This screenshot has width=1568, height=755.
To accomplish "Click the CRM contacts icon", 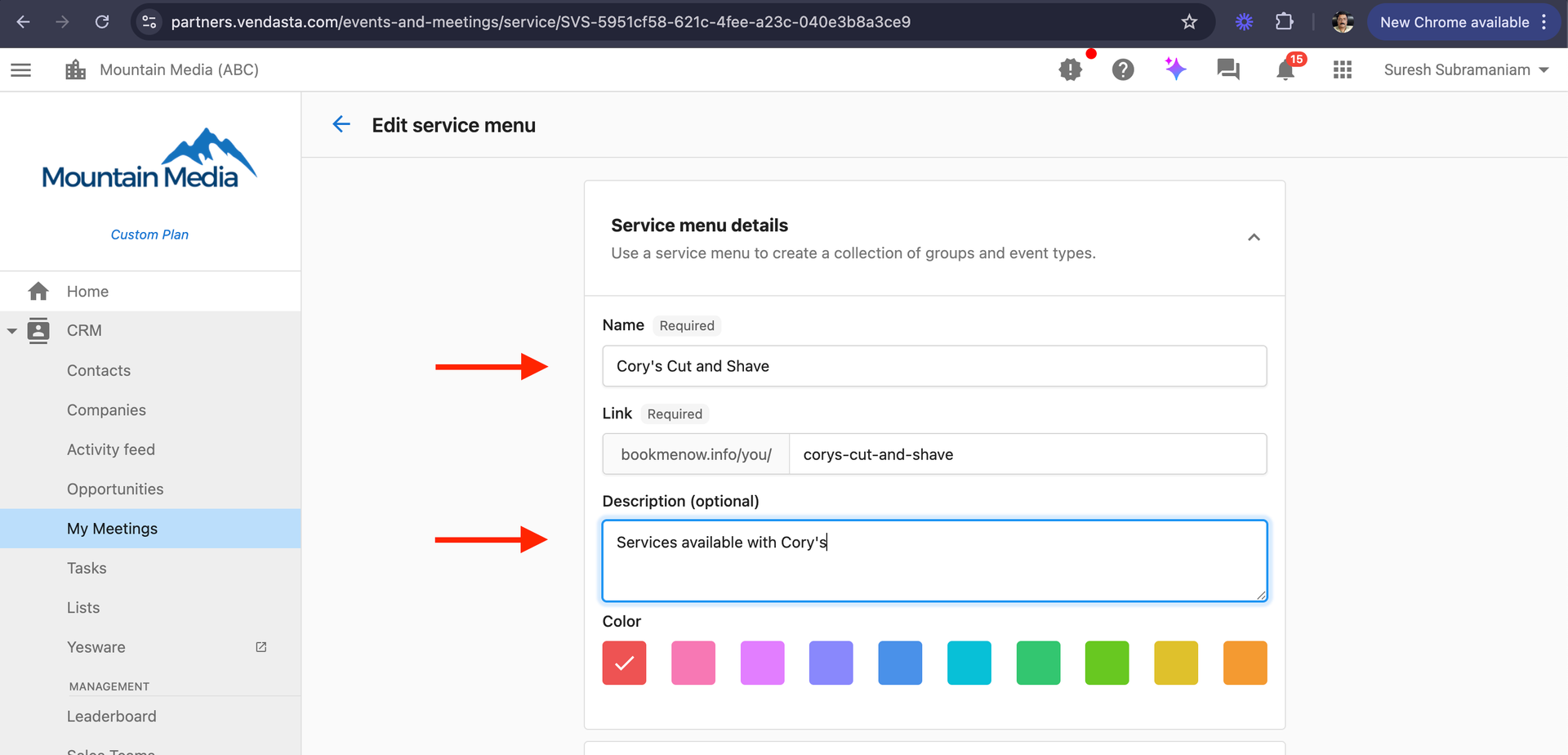I will 38,331.
